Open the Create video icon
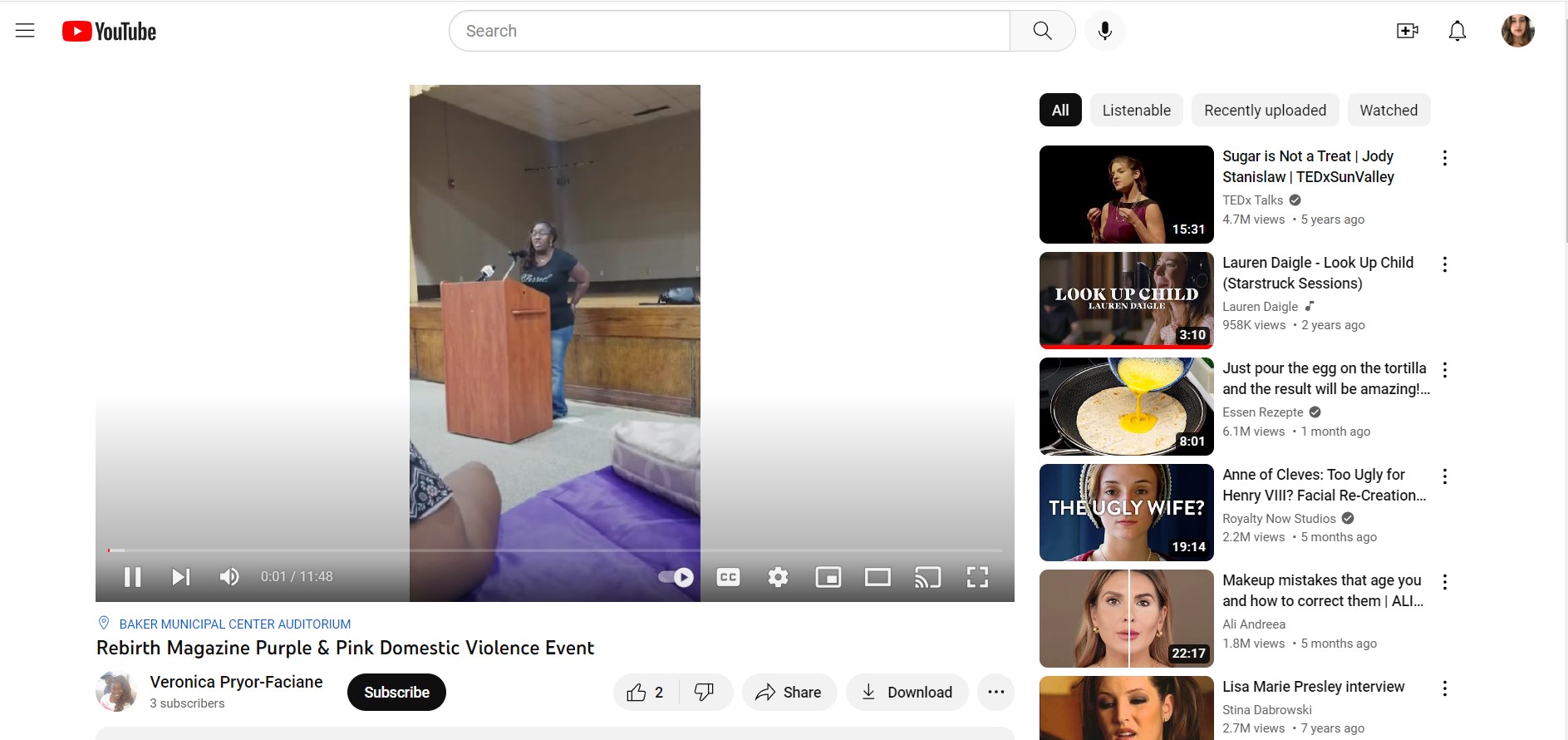The image size is (1568, 740). [x=1407, y=31]
